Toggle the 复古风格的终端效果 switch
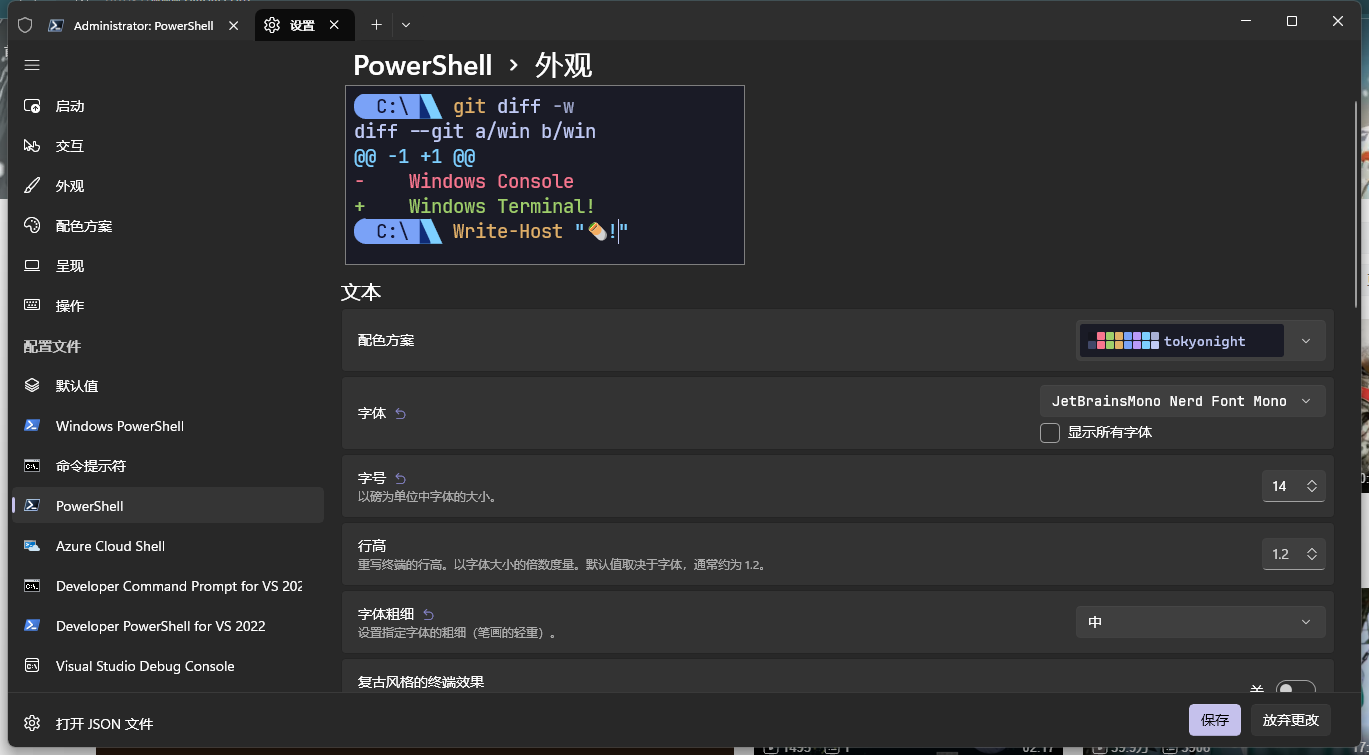 pos(1295,689)
